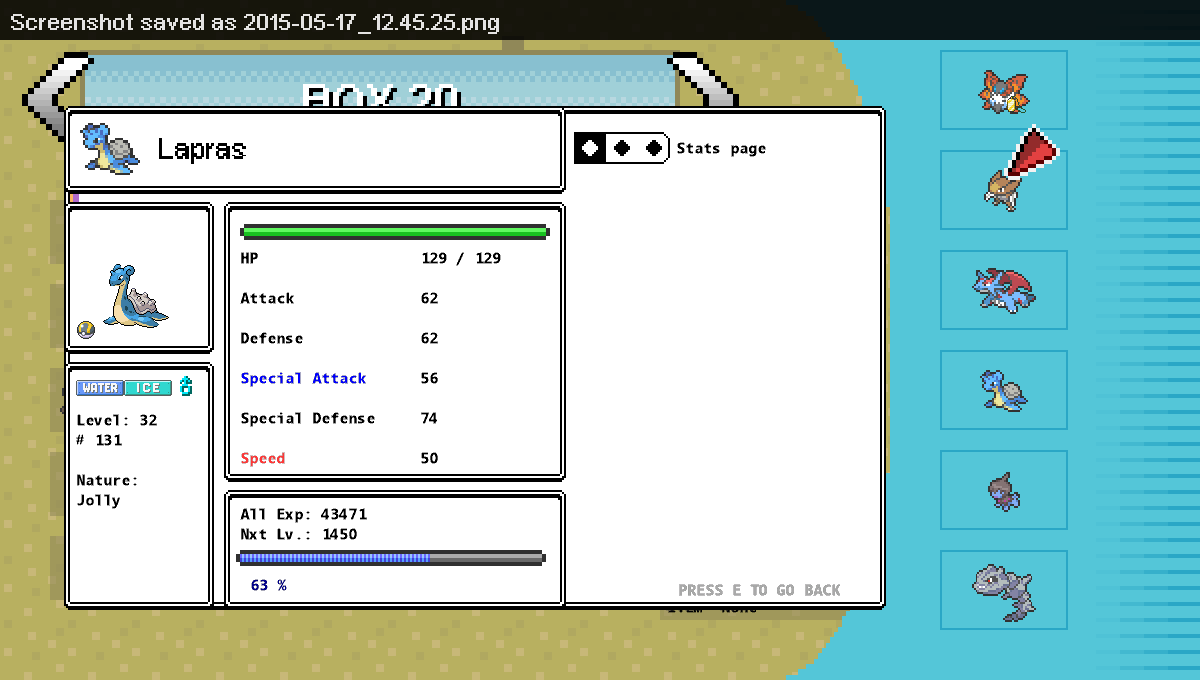Select Delibird in the party sidebar
The height and width of the screenshot is (680, 1200).
[1003, 90]
